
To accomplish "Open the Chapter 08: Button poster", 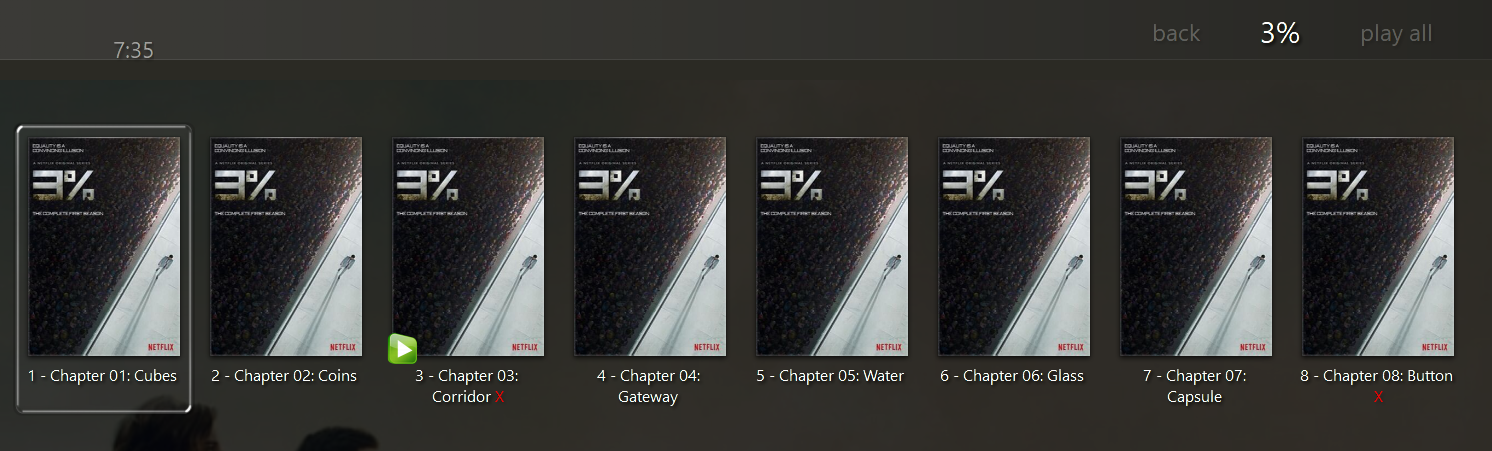I will coord(1378,246).
